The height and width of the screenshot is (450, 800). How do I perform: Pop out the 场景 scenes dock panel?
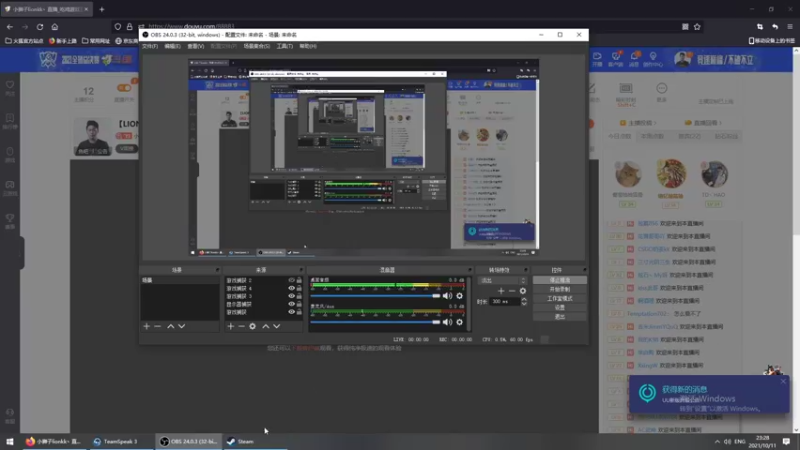pos(217,270)
